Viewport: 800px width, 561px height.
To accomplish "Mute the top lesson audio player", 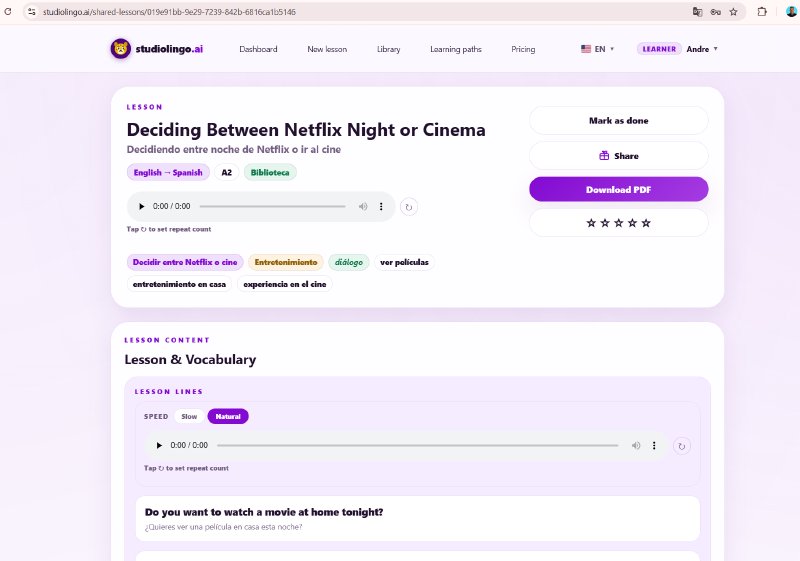I will 363,207.
